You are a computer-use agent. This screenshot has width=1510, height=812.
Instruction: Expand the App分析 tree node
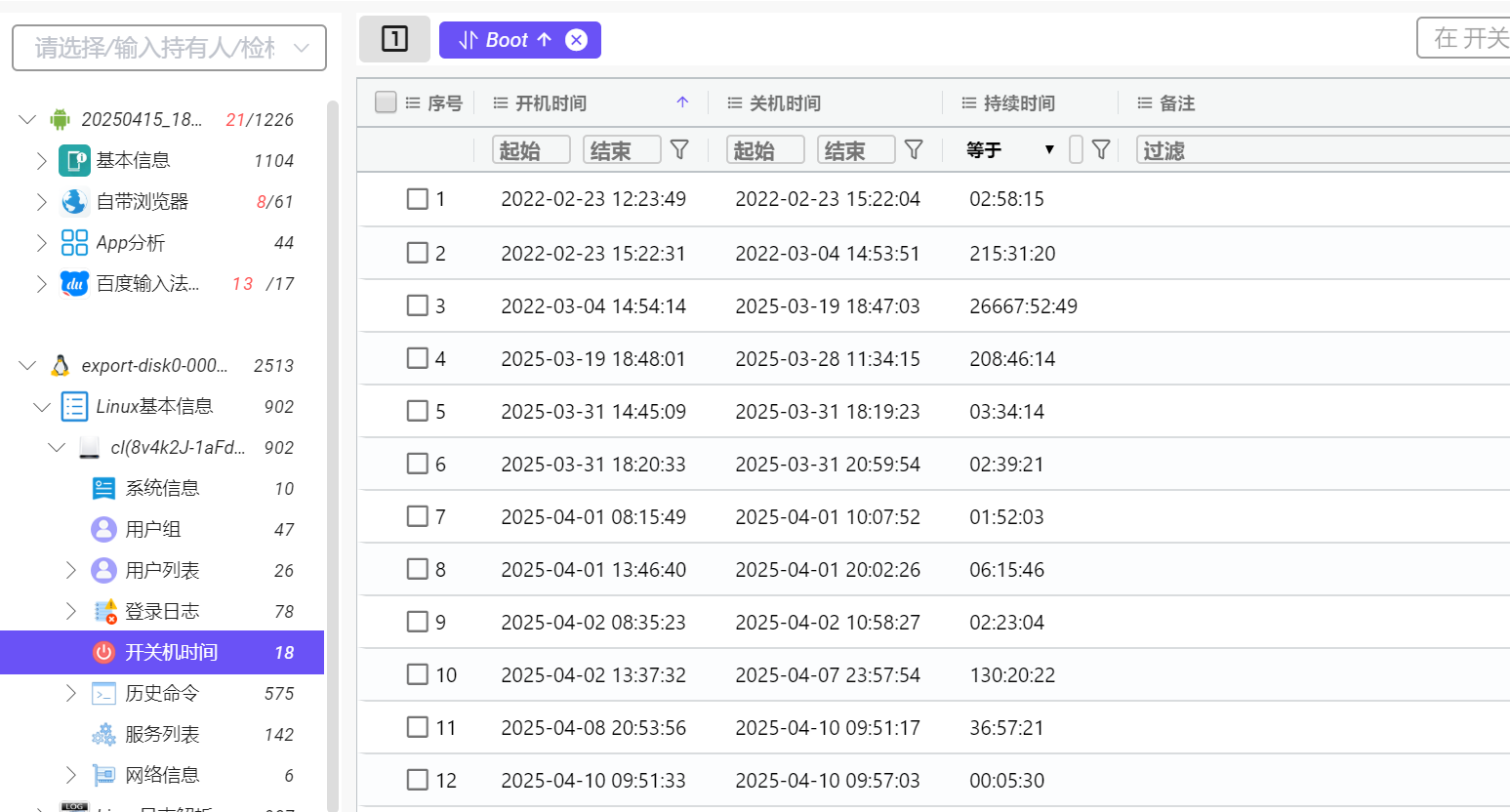tap(41, 242)
